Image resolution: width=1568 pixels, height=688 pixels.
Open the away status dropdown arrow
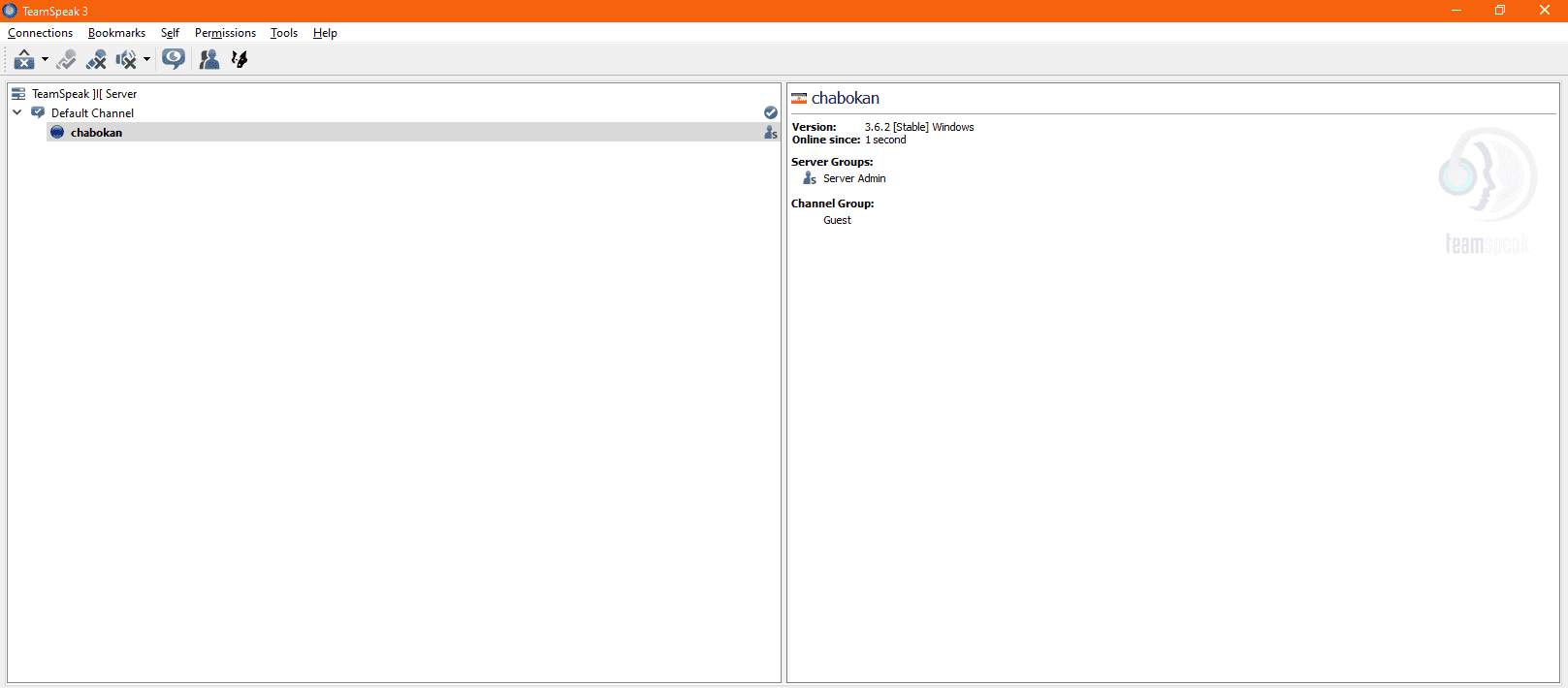click(45, 60)
